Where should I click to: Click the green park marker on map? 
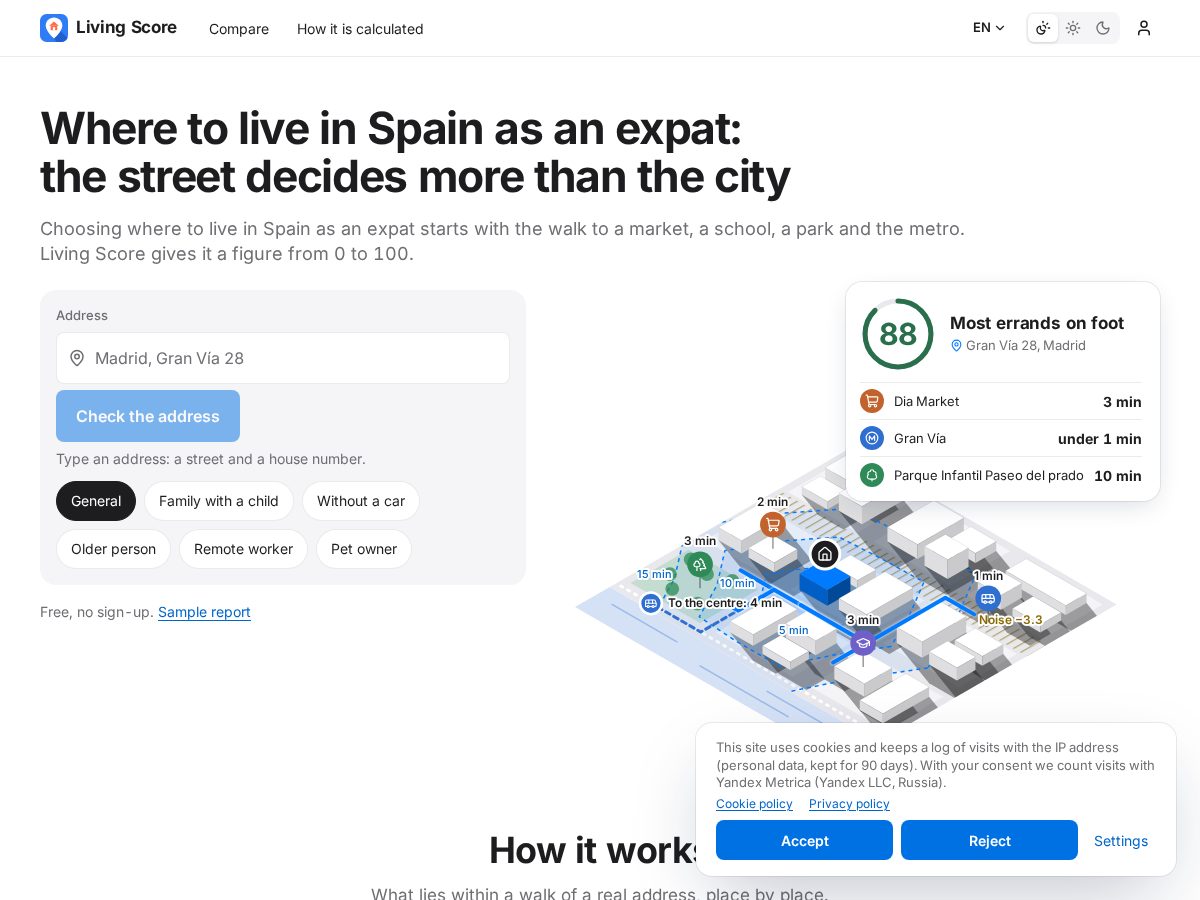click(x=700, y=565)
